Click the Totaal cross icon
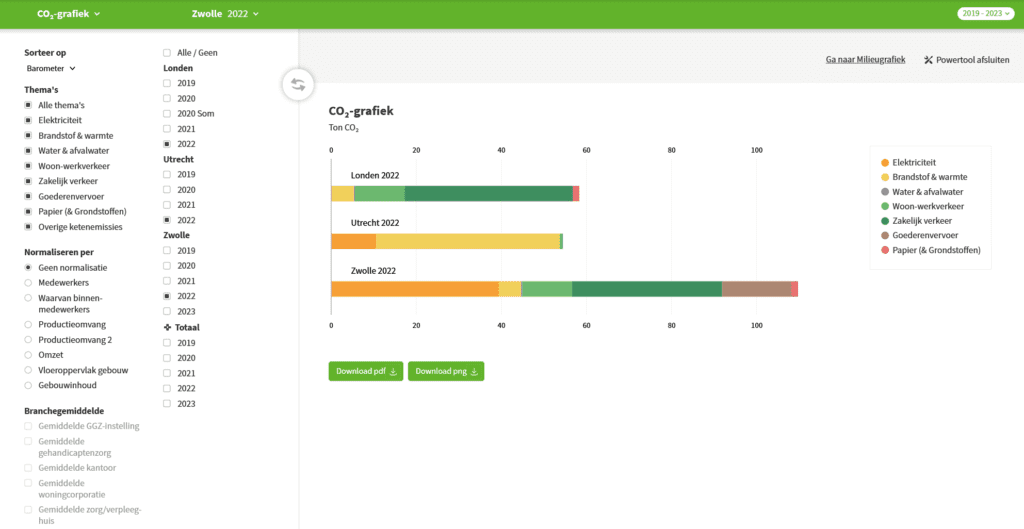 tap(167, 327)
